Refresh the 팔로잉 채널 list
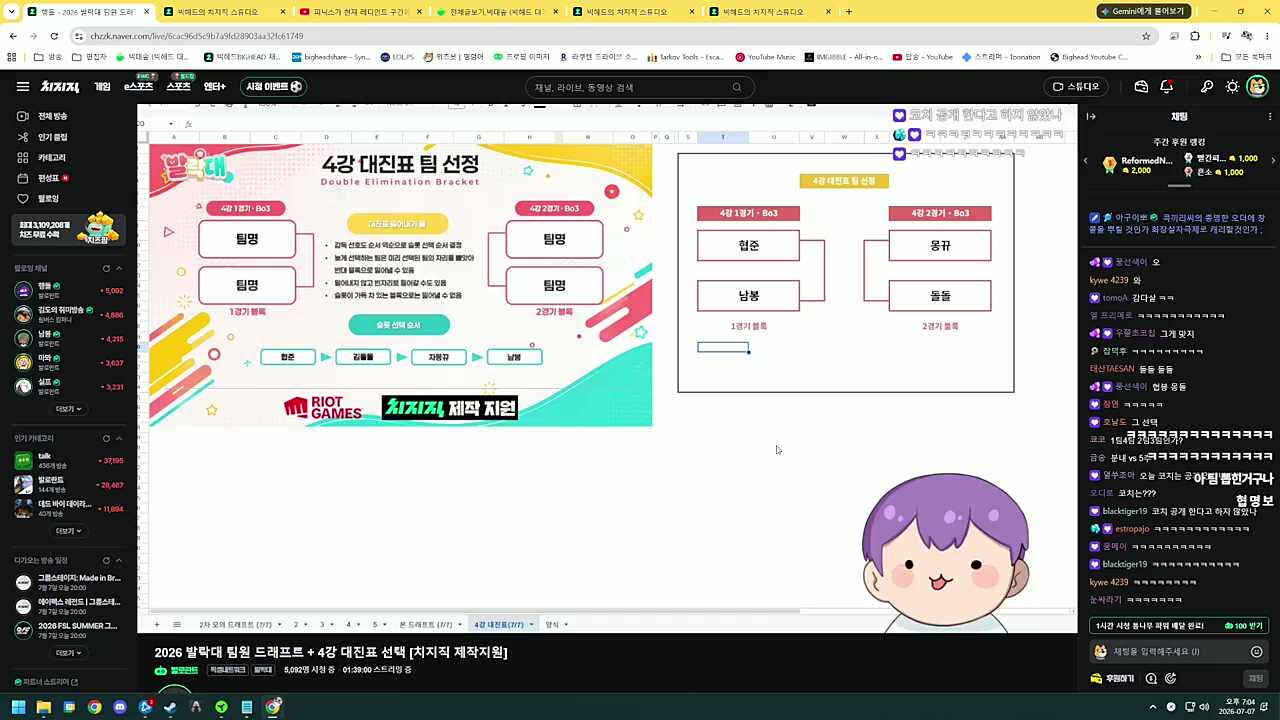This screenshot has width=1280, height=720. pyautogui.click(x=106, y=268)
